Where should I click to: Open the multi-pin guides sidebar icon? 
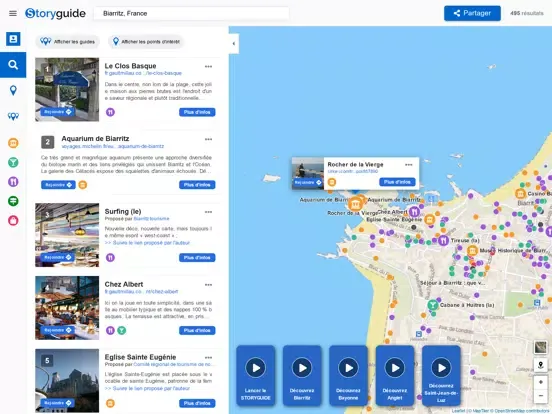(x=13, y=116)
